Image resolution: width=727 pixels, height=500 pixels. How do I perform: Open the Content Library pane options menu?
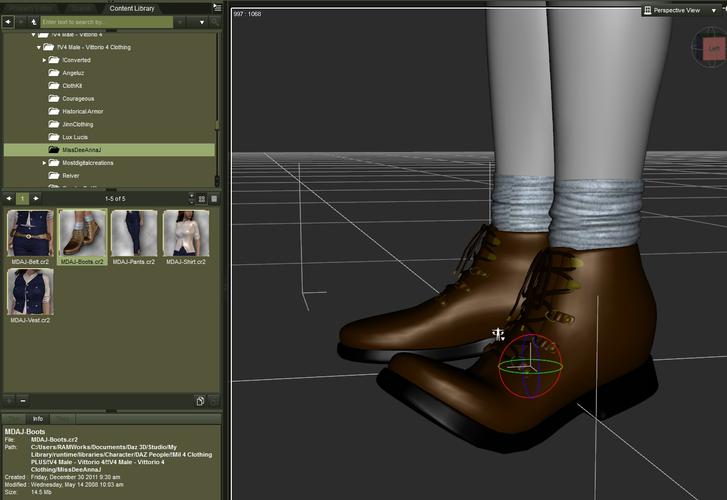coord(217,7)
